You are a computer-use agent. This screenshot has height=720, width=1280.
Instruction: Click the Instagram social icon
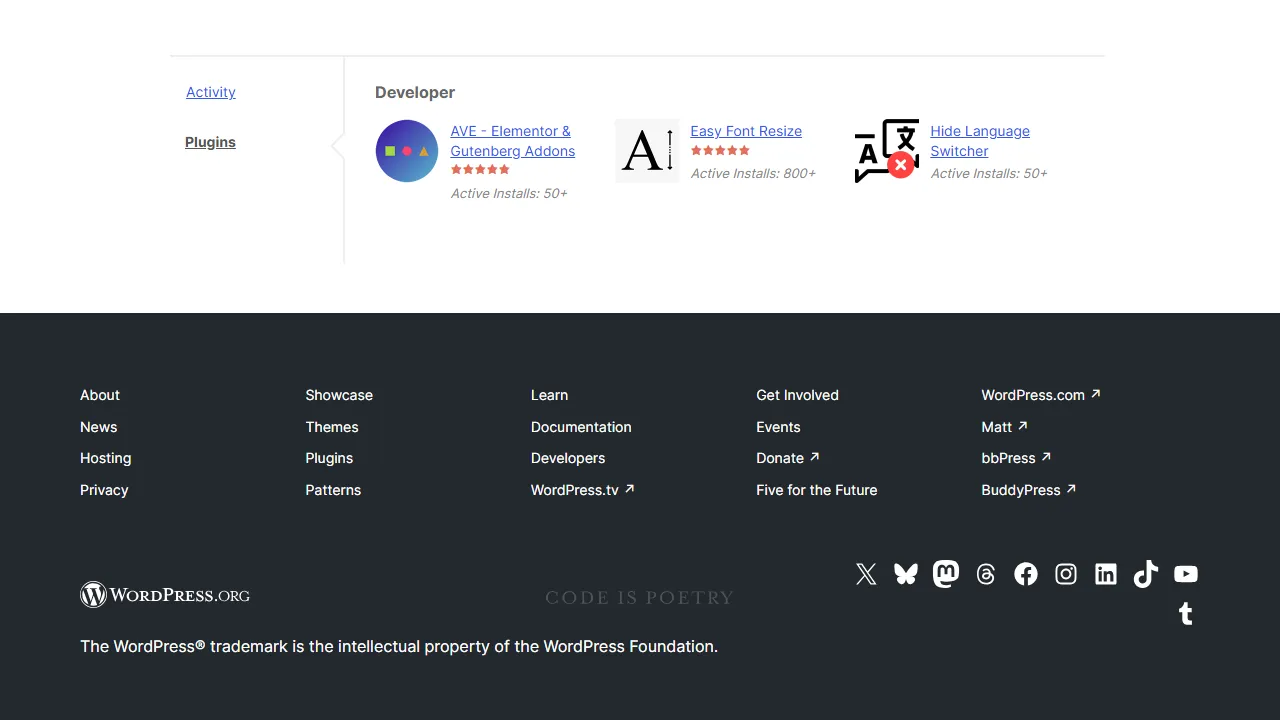(x=1066, y=574)
